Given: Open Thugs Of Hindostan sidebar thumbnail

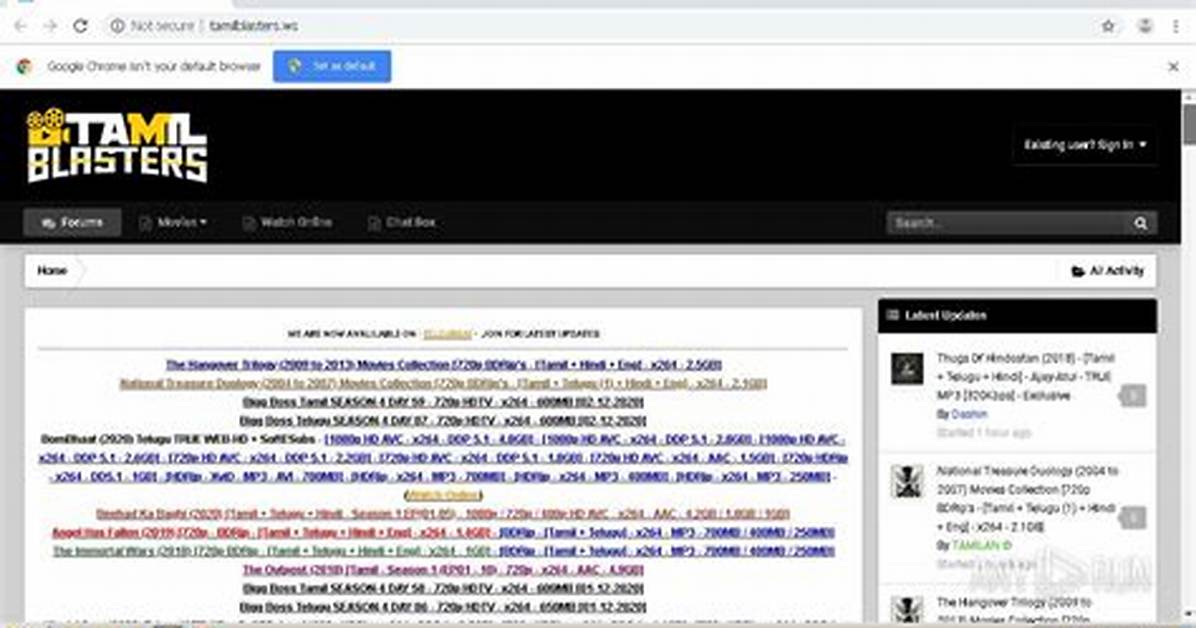Looking at the screenshot, I should tap(907, 369).
